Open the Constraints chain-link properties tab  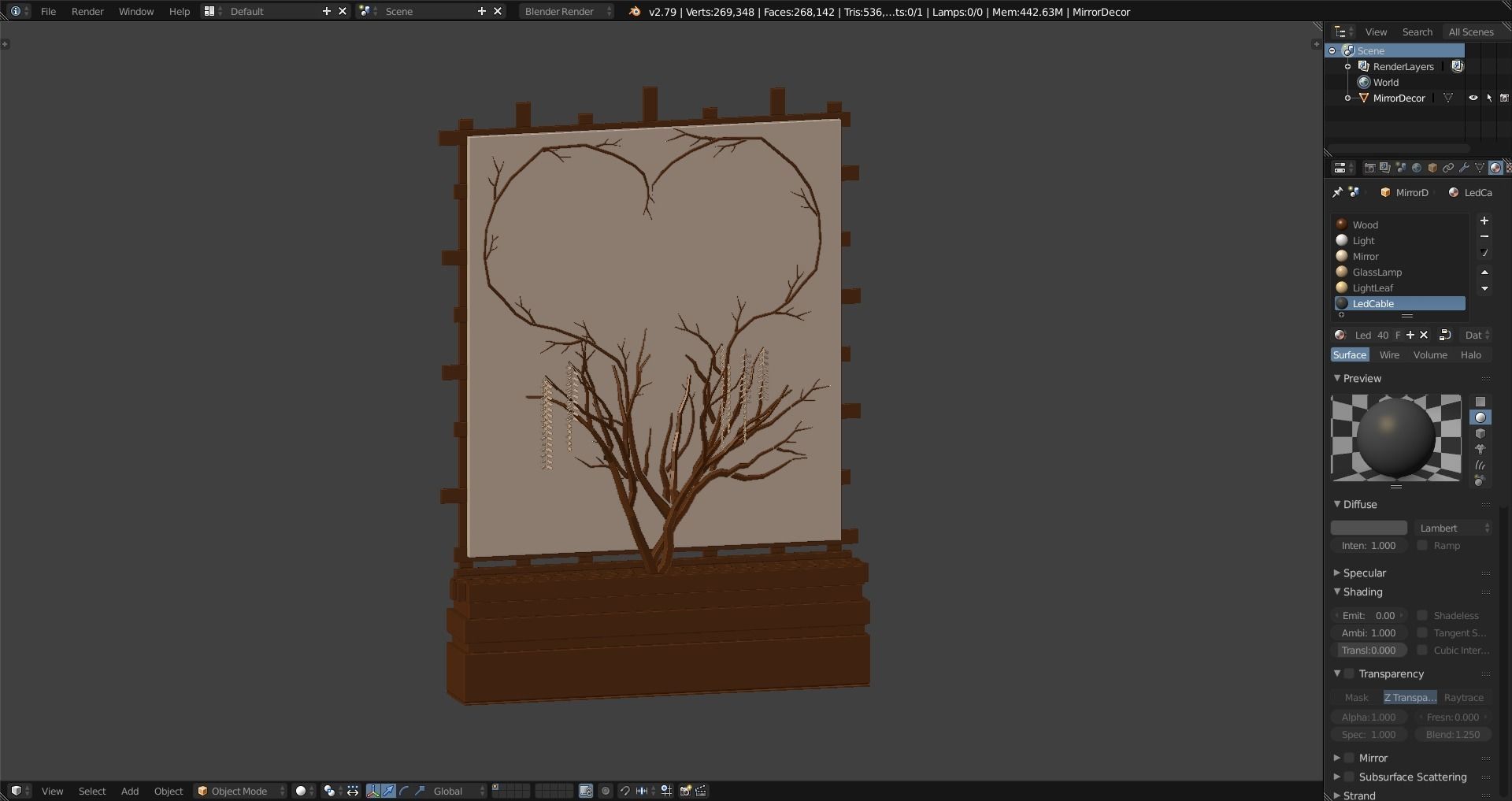pos(1448,168)
